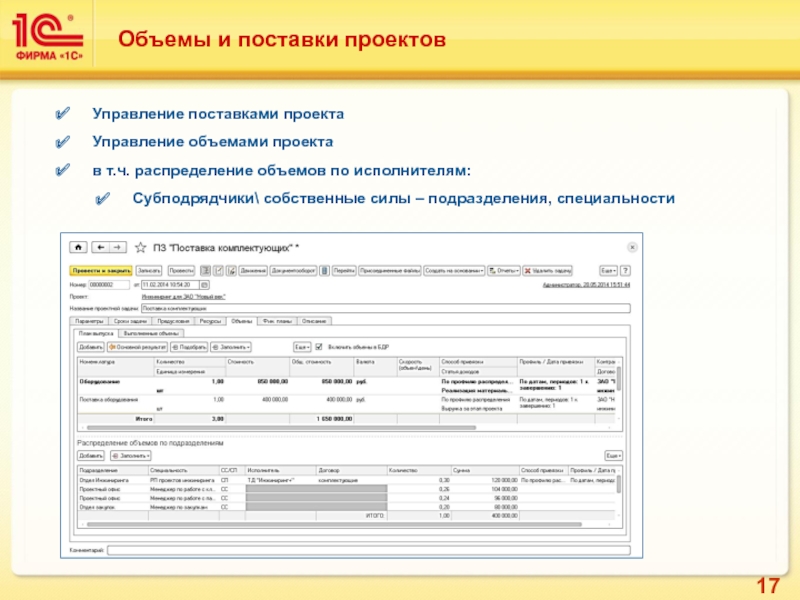Expand the 'Создать на основании' dropdown
This screenshot has height=600, width=800.
point(454,270)
